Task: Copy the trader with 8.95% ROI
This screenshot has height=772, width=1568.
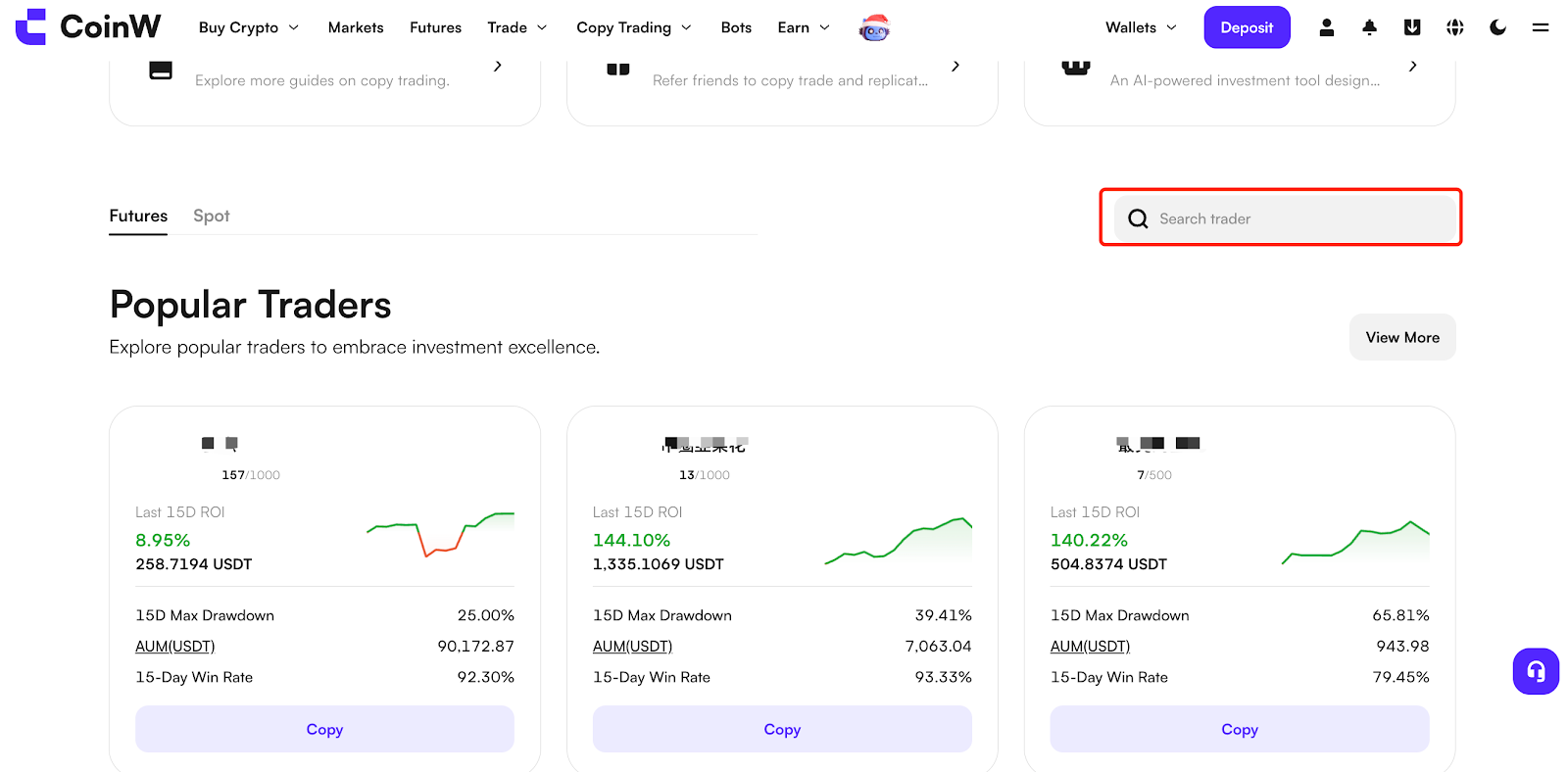Action: coord(324,729)
